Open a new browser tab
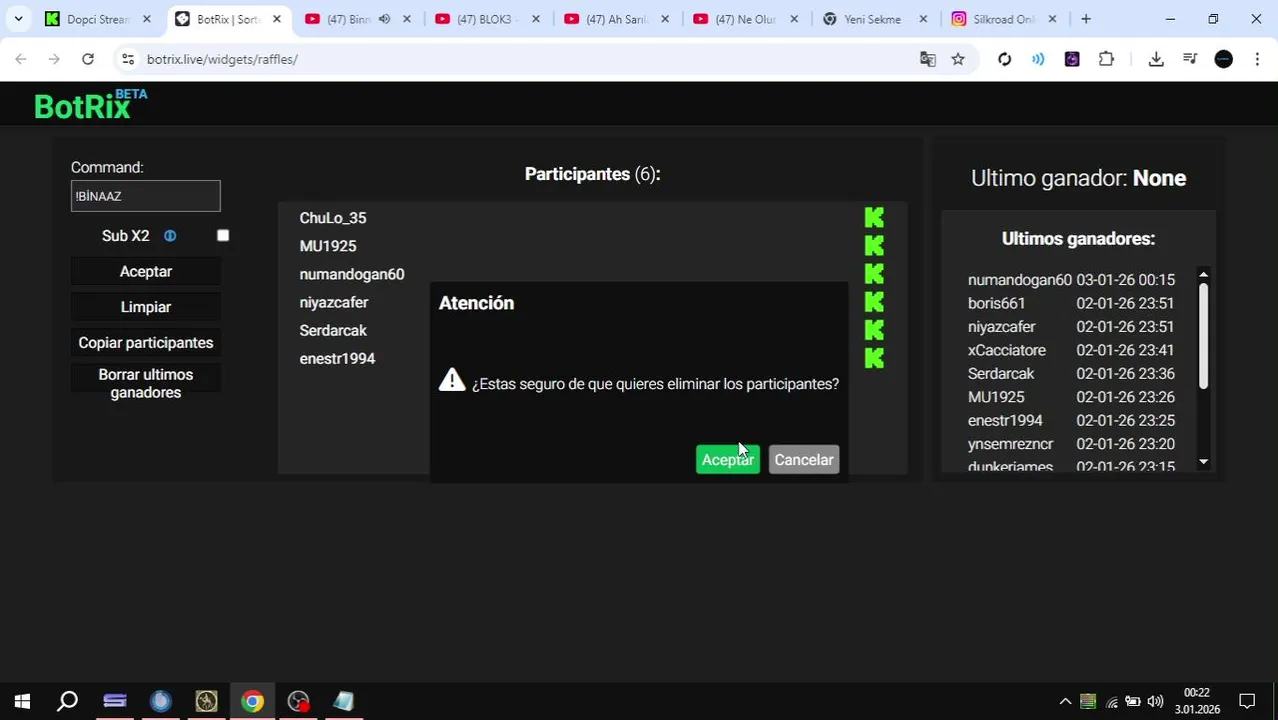1278x720 pixels. point(1086,19)
